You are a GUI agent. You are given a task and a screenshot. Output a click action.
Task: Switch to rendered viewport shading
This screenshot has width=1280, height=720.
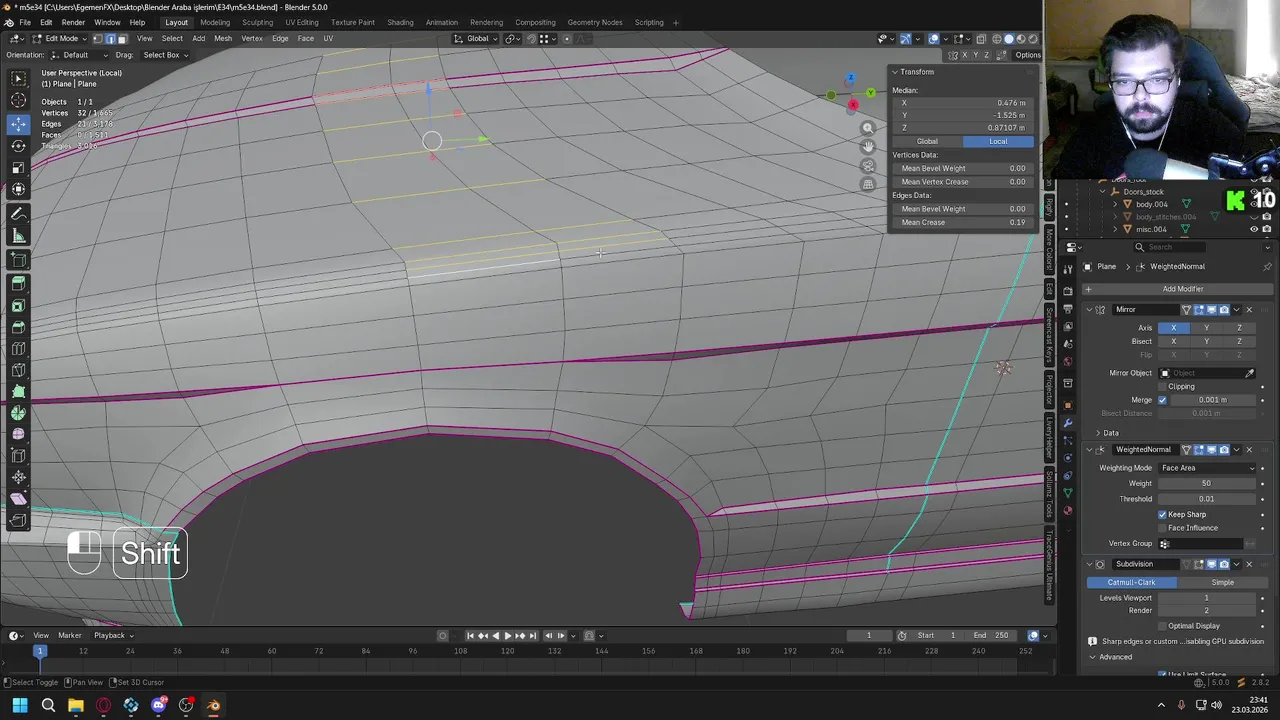click(x=1033, y=39)
